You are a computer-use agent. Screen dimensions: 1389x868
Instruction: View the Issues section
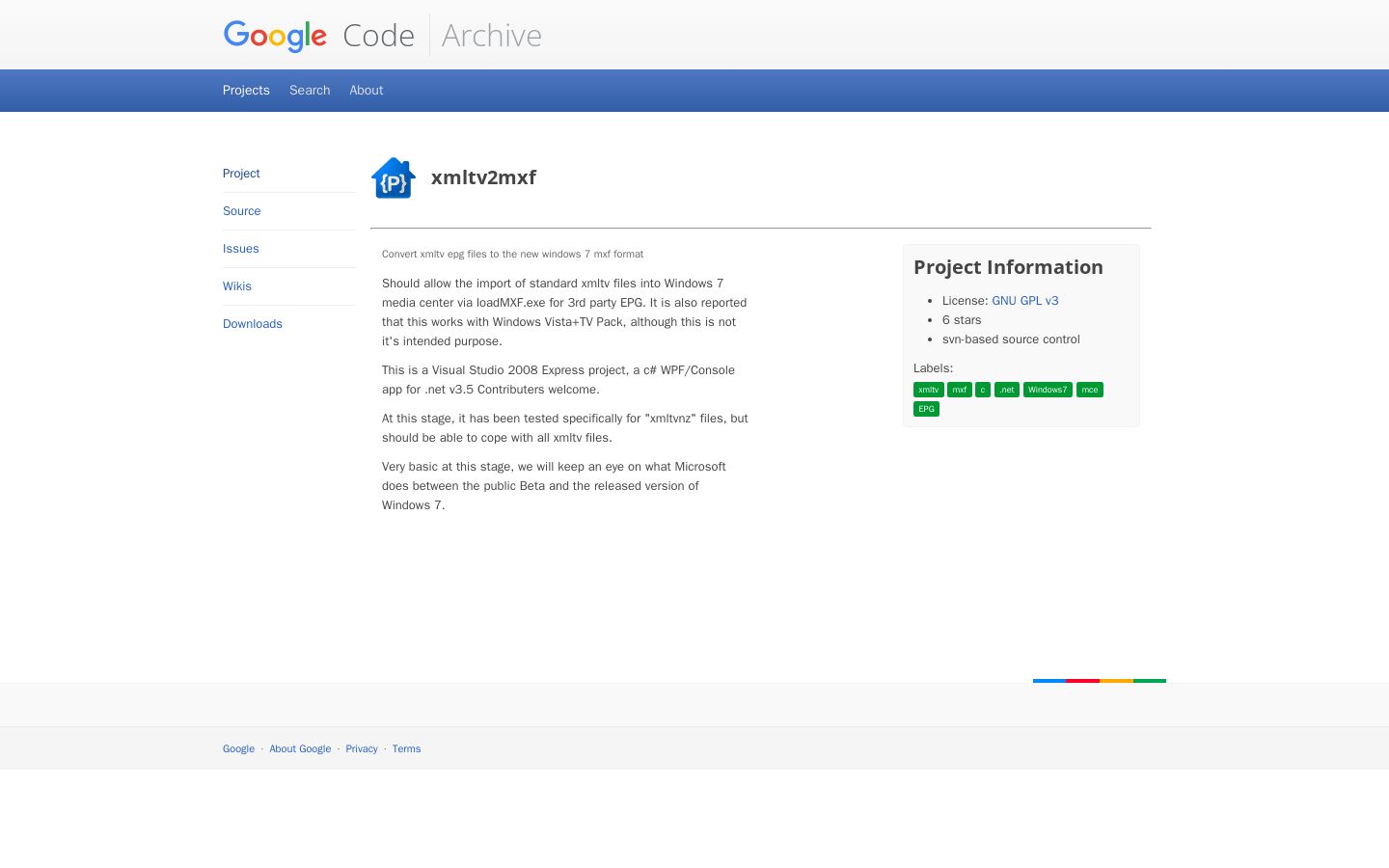pyautogui.click(x=241, y=249)
